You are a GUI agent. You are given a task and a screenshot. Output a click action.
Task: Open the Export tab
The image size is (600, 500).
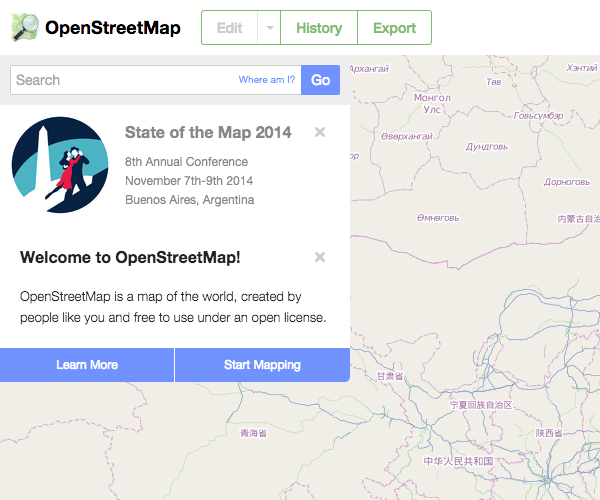coord(395,28)
